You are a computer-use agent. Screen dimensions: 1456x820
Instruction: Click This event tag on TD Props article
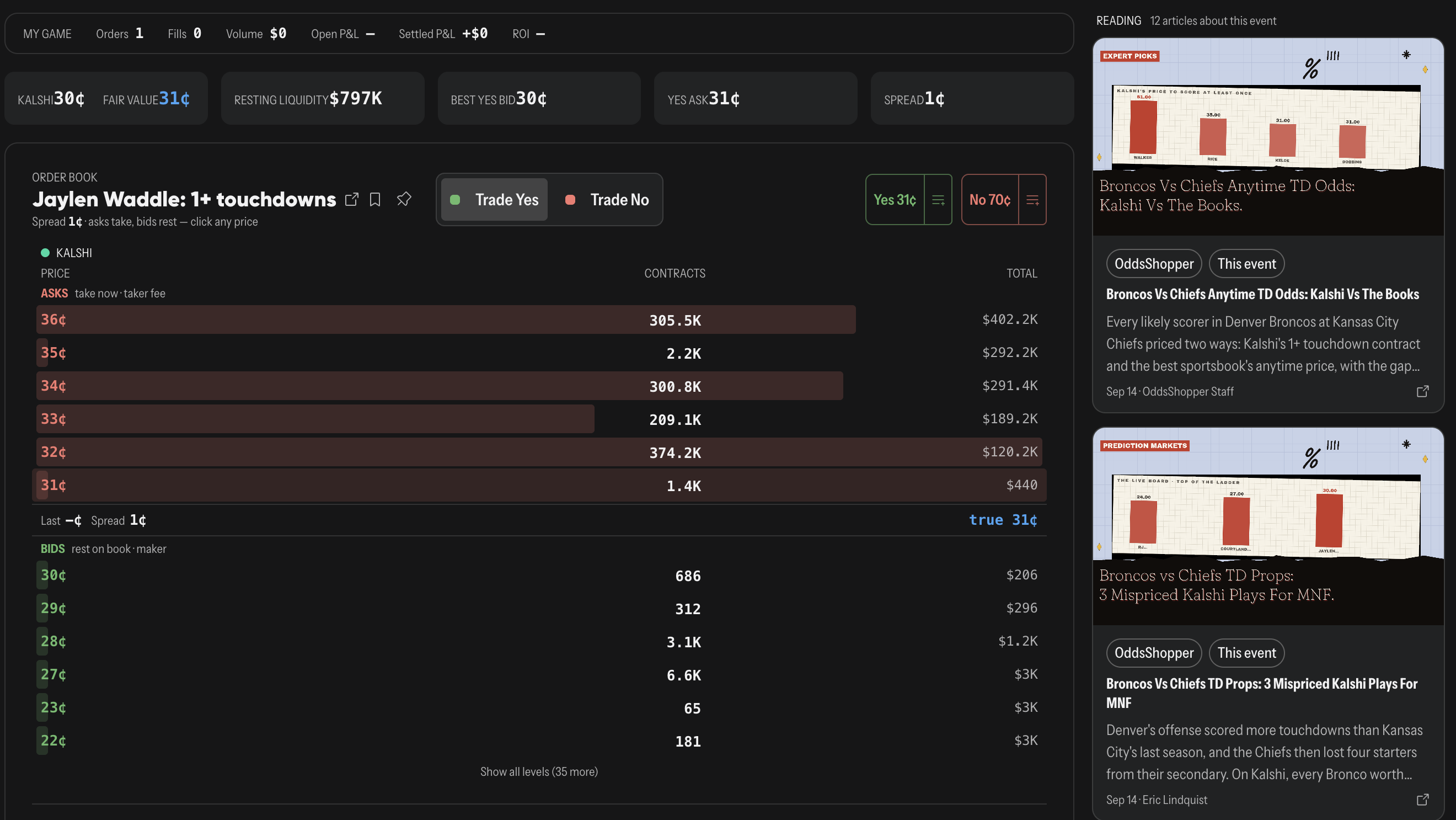[1246, 653]
